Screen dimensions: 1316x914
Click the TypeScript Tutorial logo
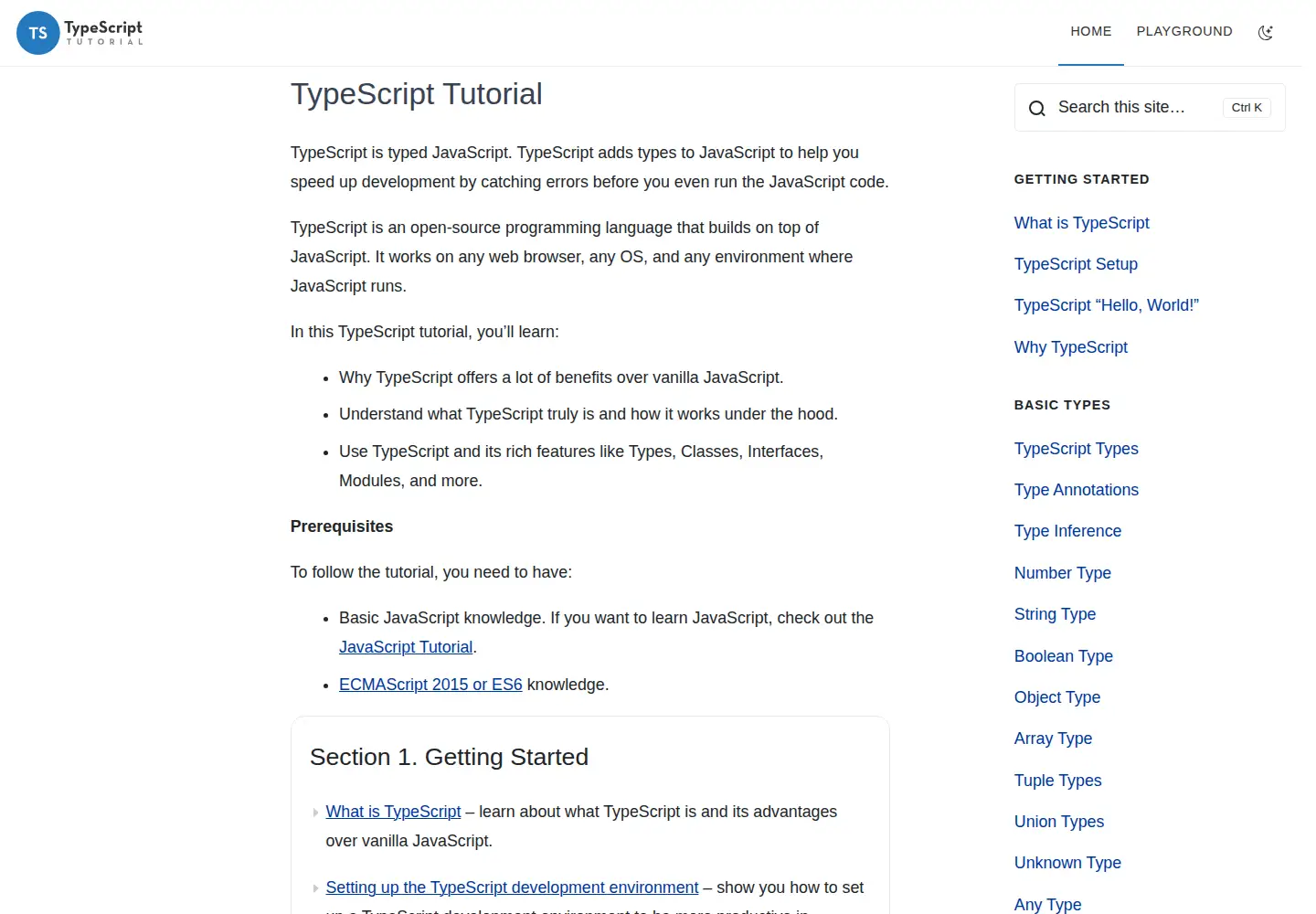coord(80,33)
